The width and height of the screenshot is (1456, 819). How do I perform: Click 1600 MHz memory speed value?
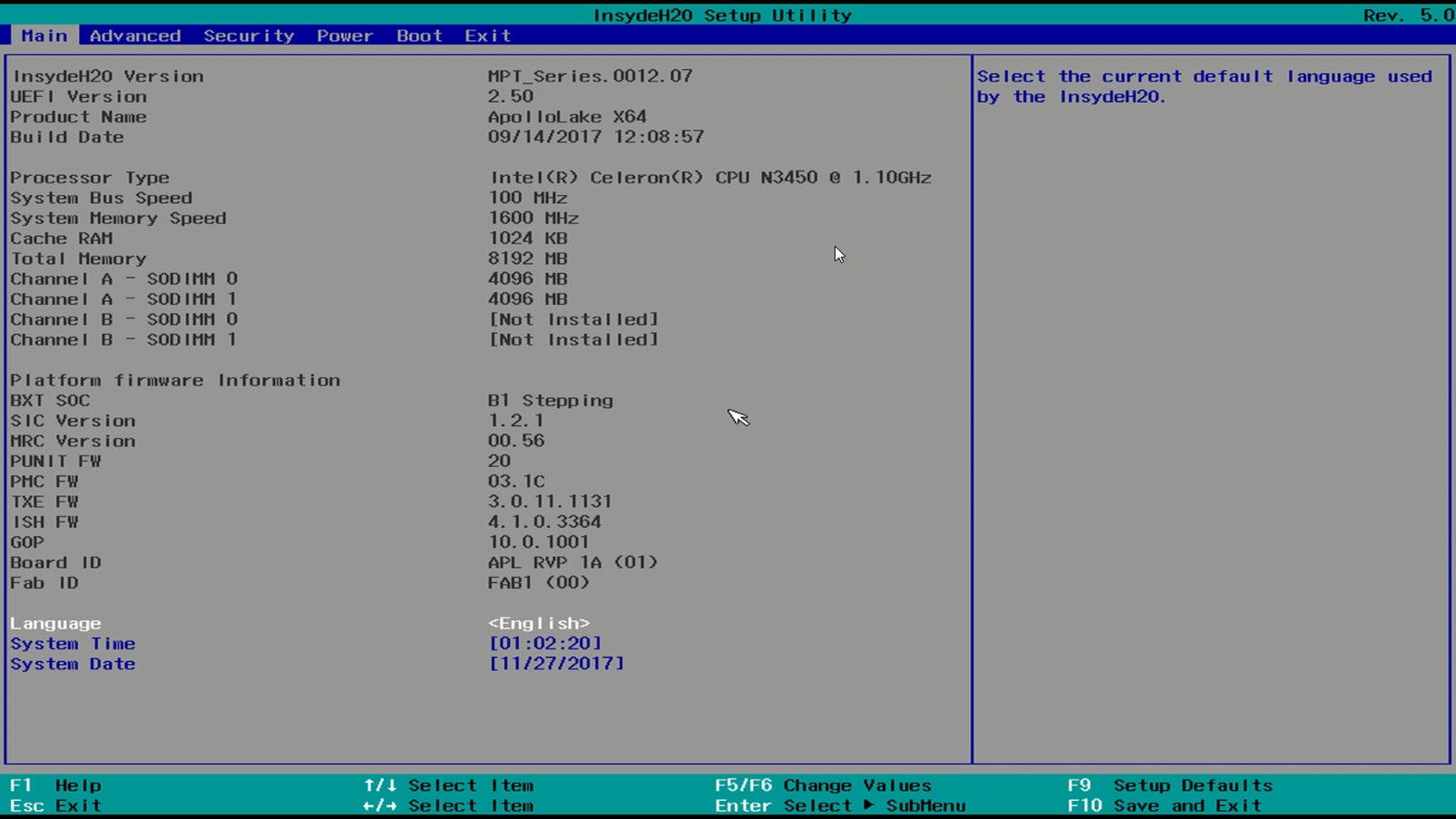(x=533, y=219)
